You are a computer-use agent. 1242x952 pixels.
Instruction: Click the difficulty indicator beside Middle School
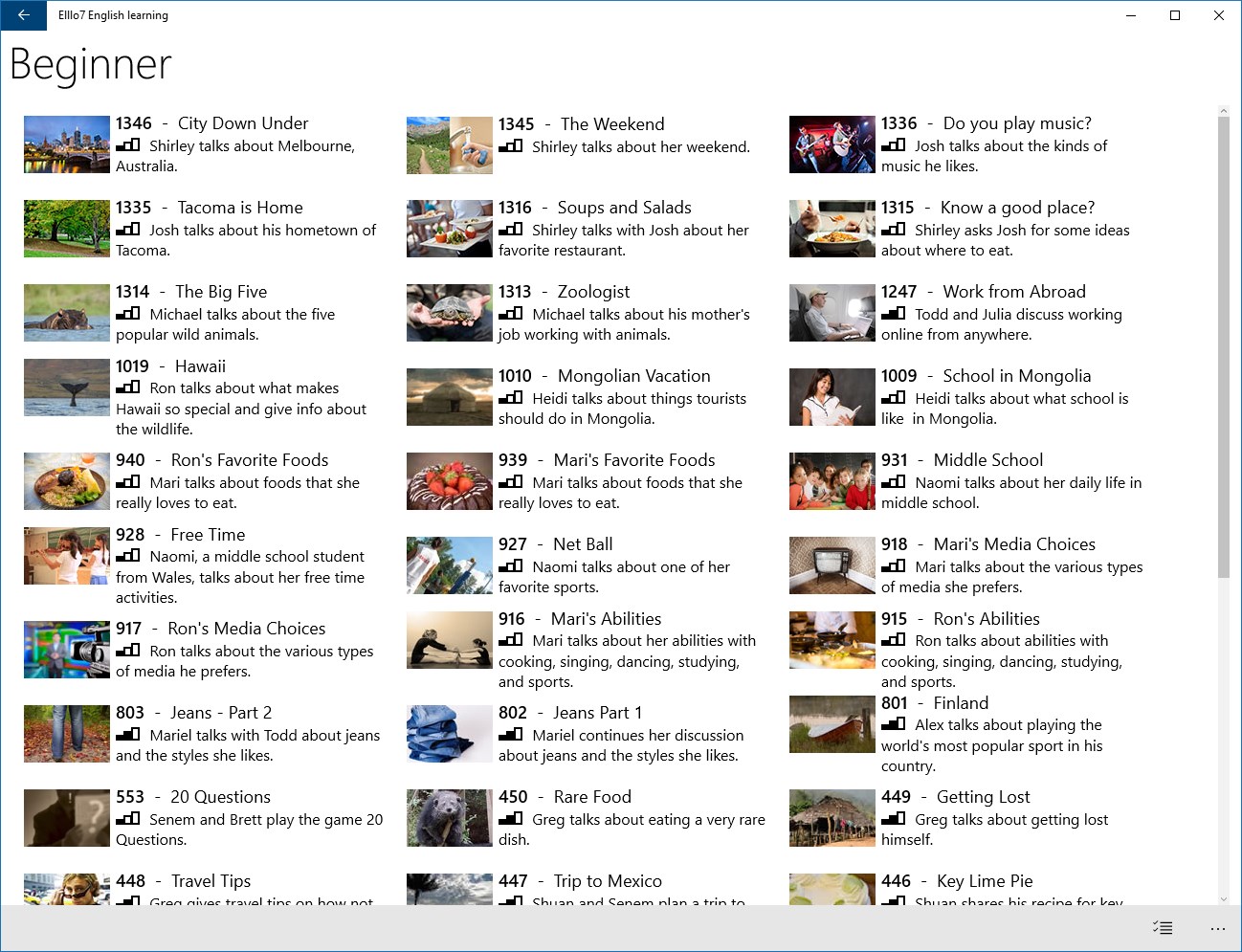click(894, 482)
